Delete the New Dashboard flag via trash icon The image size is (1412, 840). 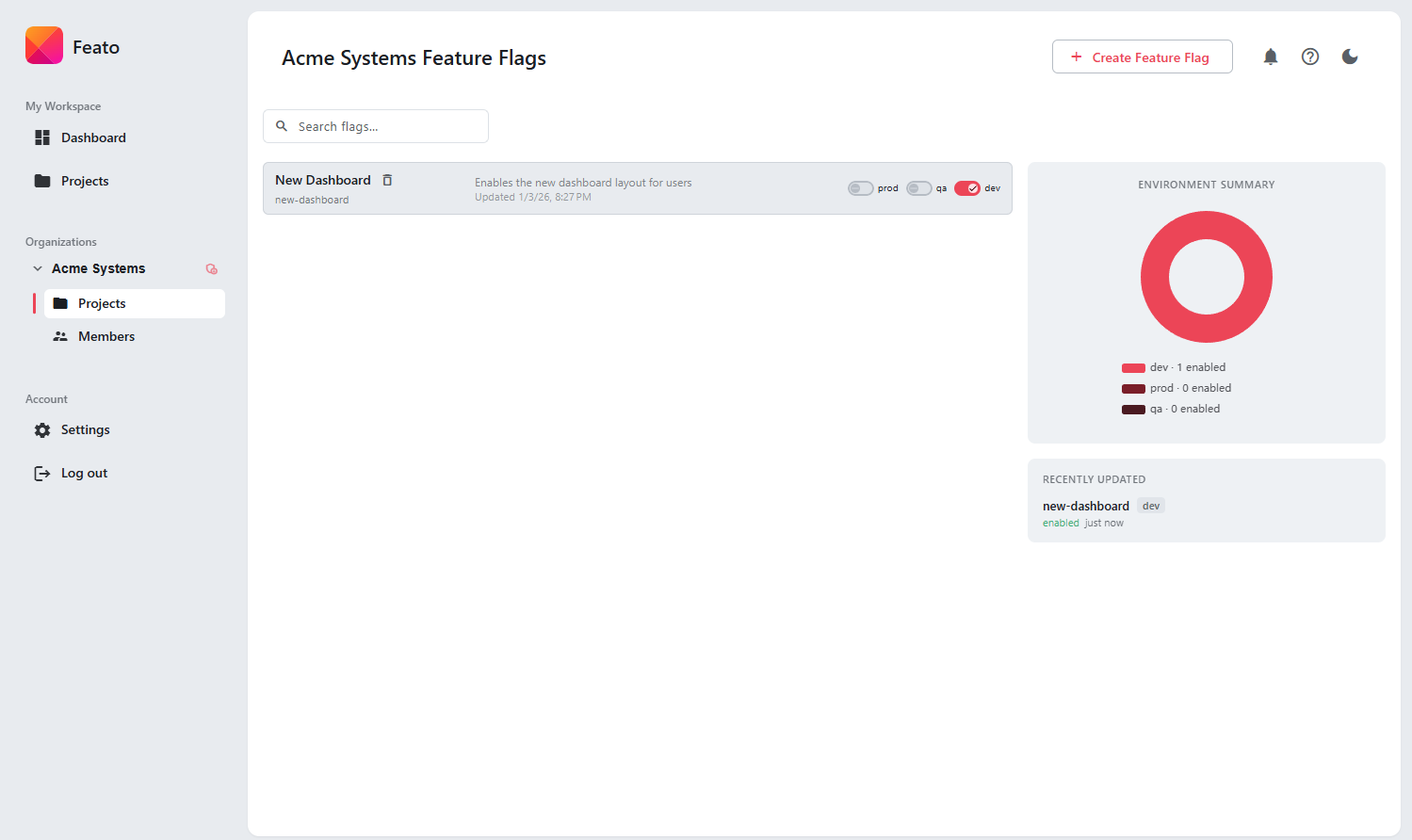[387, 179]
